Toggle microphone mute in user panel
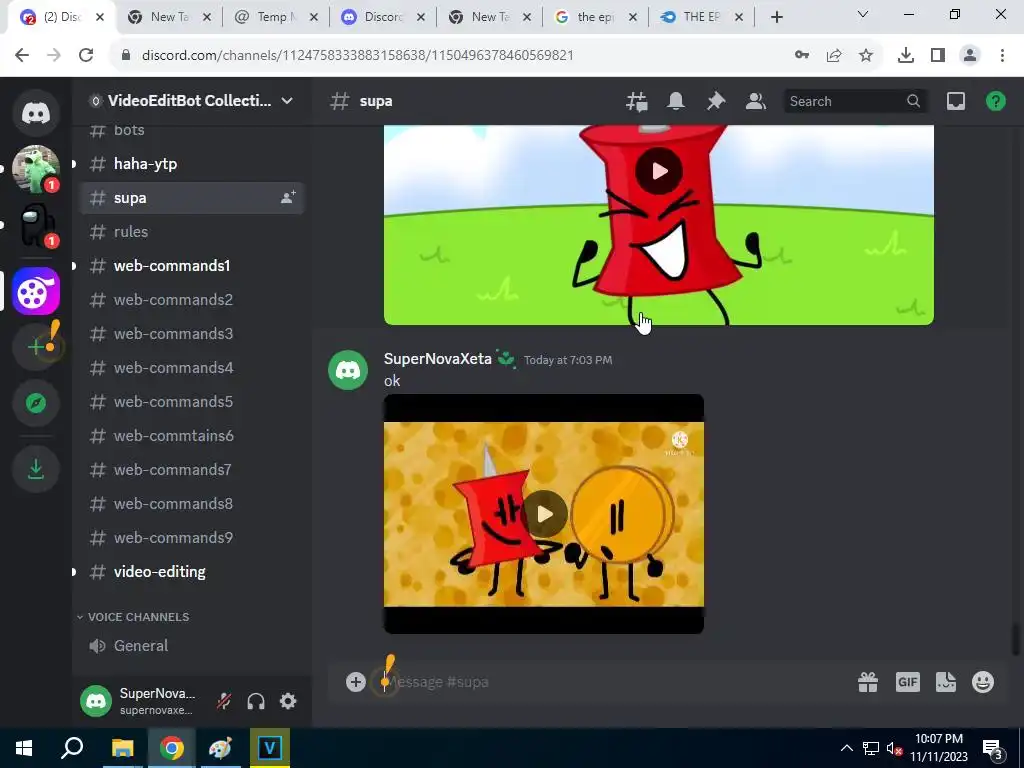Viewport: 1024px width, 768px height. point(224,701)
